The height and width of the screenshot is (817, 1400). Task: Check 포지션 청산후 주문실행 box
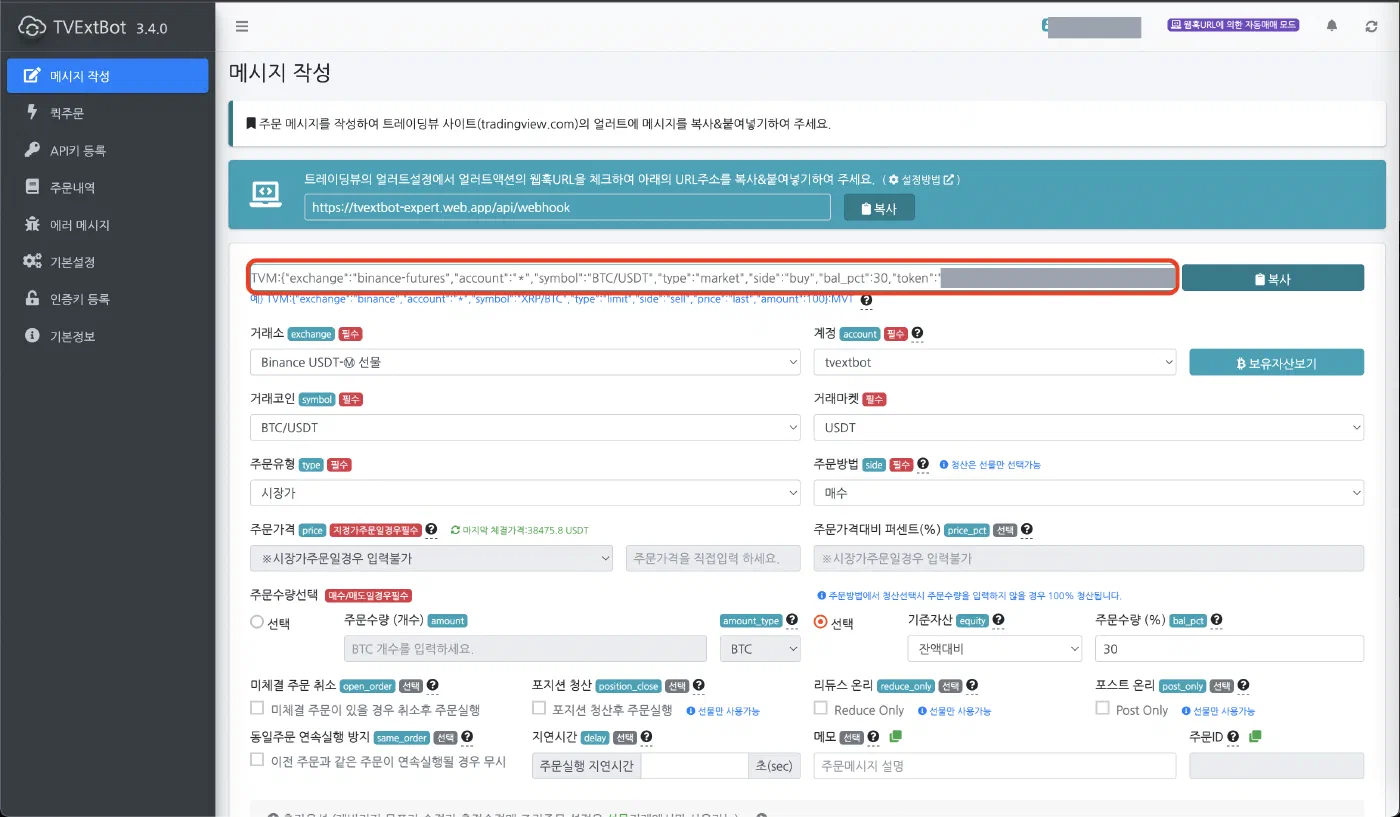539,709
